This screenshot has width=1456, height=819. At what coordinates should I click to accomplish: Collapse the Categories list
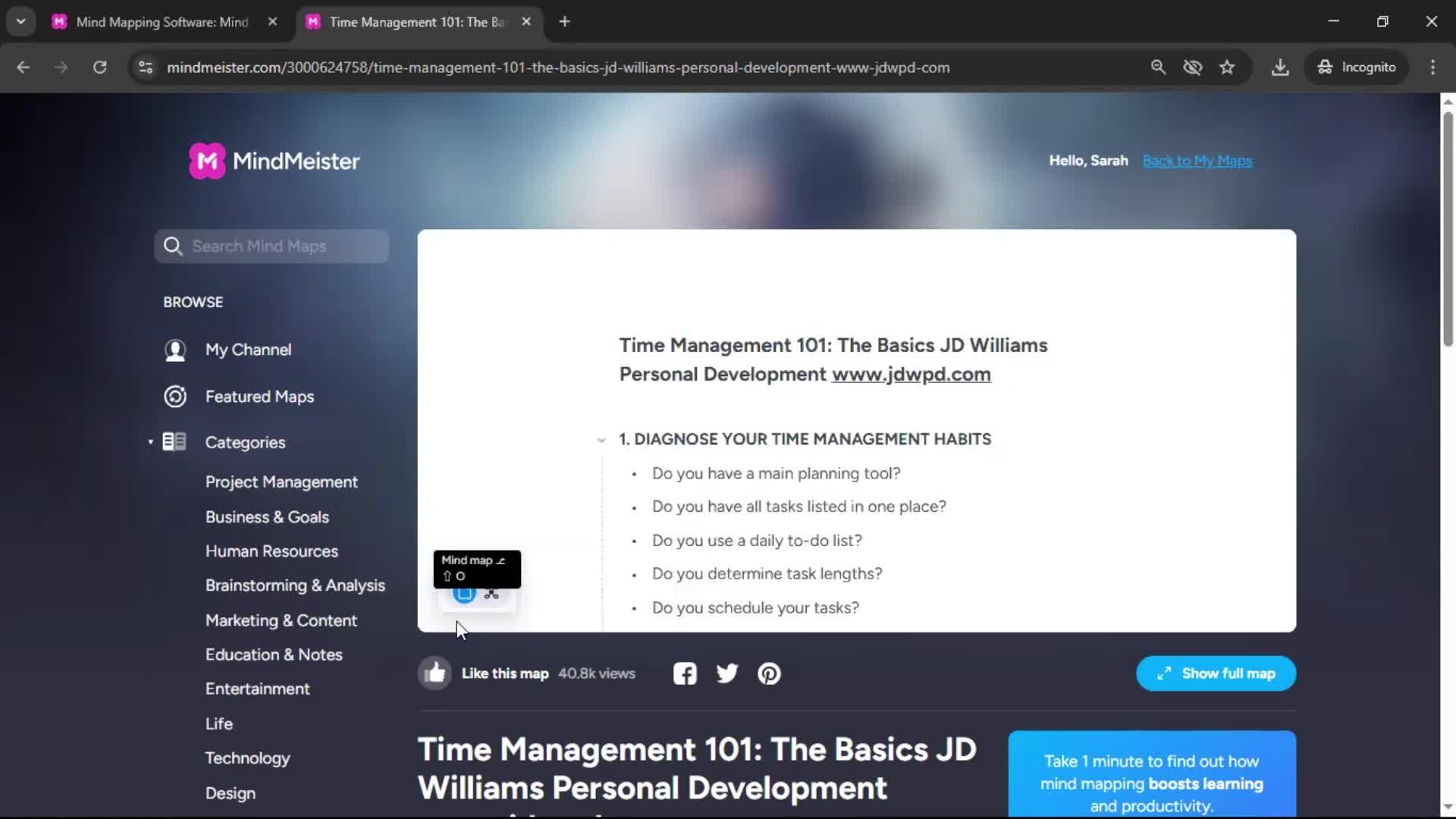point(150,442)
